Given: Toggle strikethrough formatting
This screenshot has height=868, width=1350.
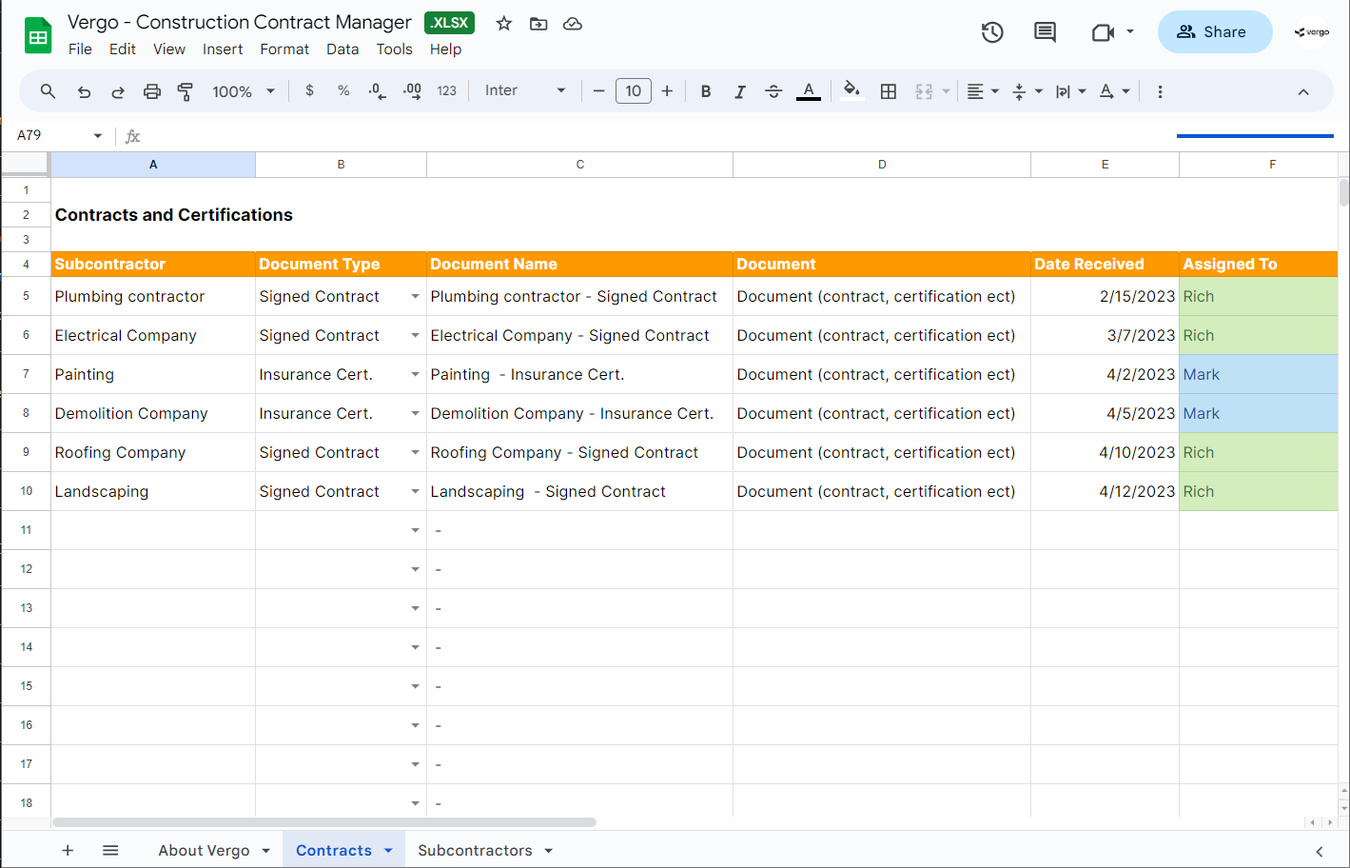Looking at the screenshot, I should [773, 91].
